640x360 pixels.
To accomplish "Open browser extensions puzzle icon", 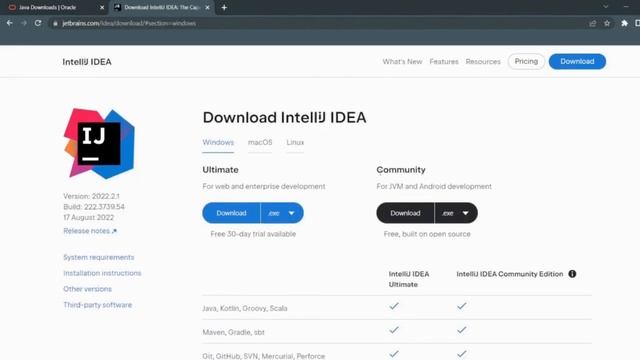I will pyautogui.click(x=624, y=23).
